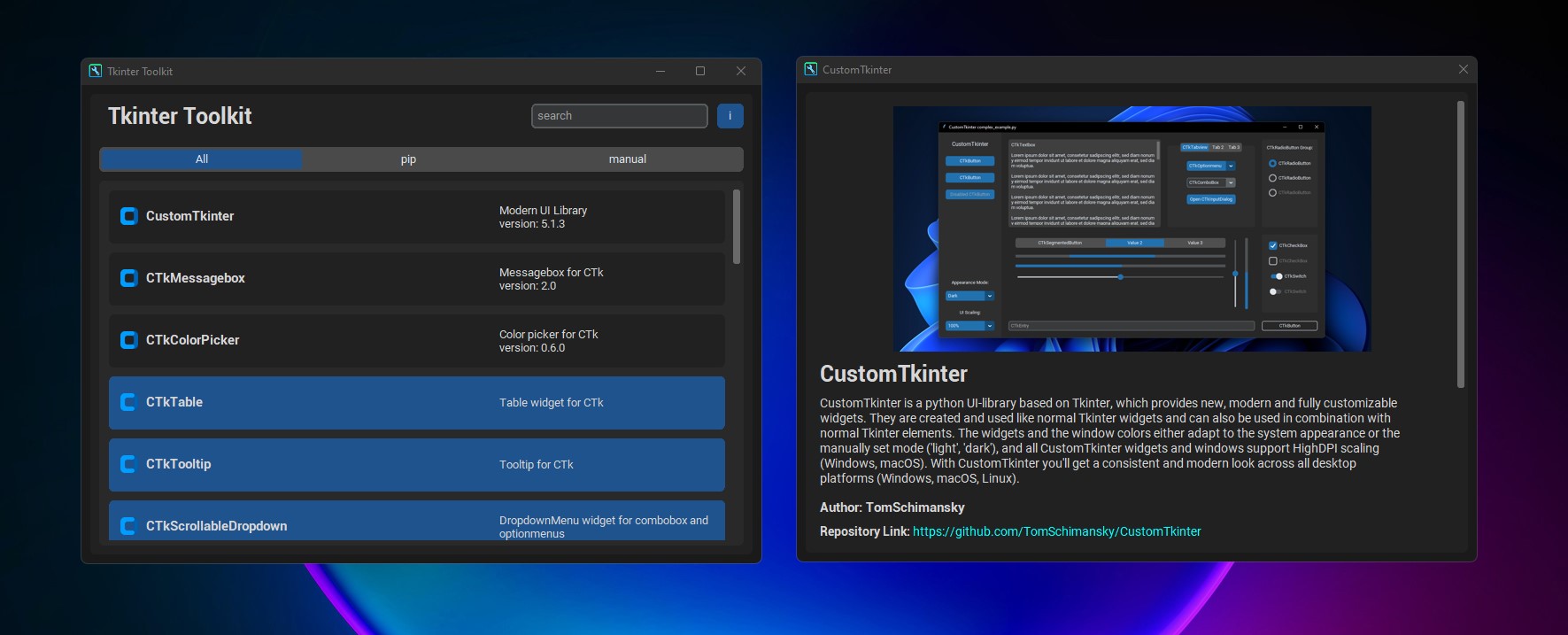Switch to the All tab
The image size is (1568, 635).
[202, 159]
